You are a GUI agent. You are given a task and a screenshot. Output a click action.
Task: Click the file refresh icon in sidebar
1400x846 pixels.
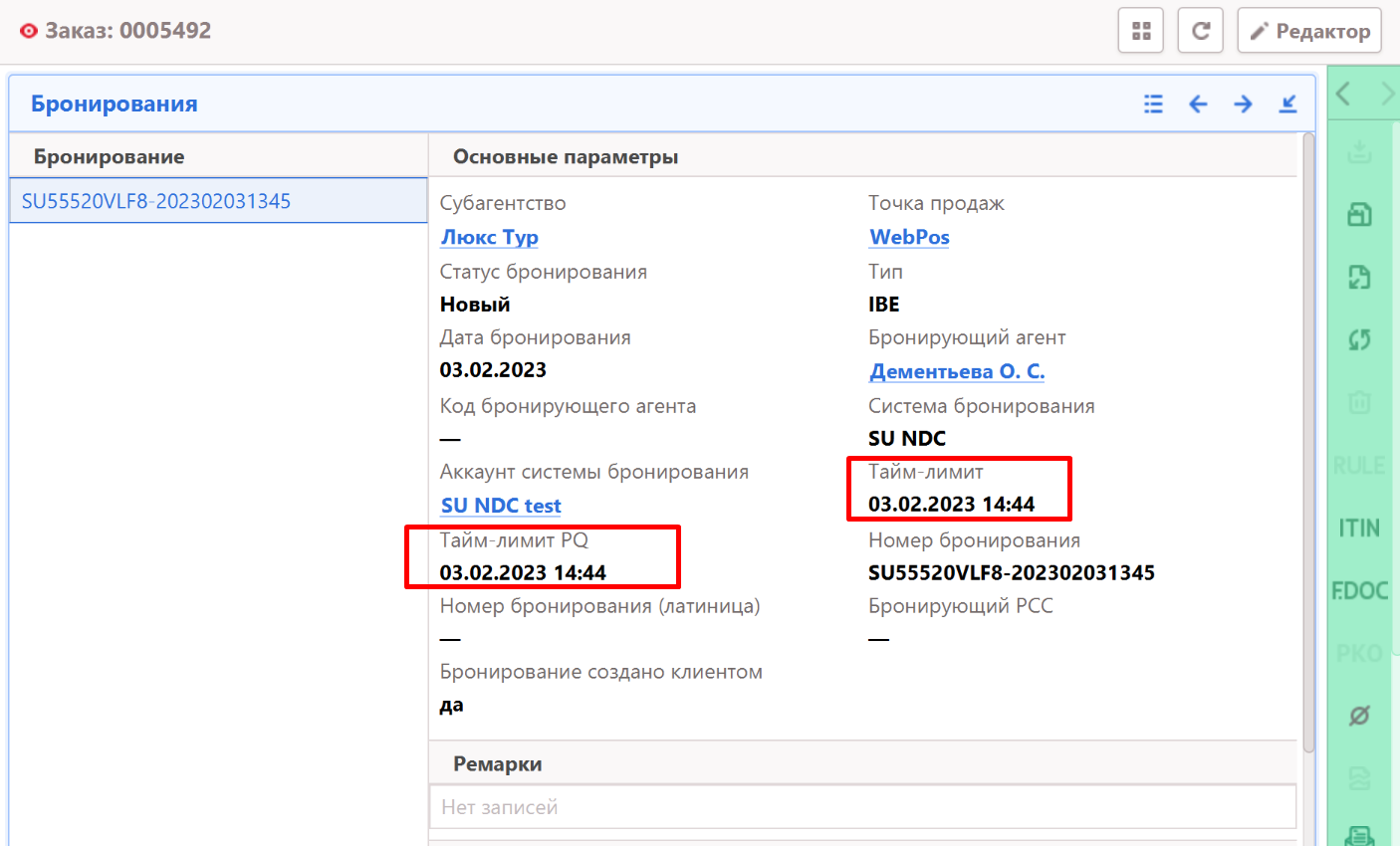1359,277
